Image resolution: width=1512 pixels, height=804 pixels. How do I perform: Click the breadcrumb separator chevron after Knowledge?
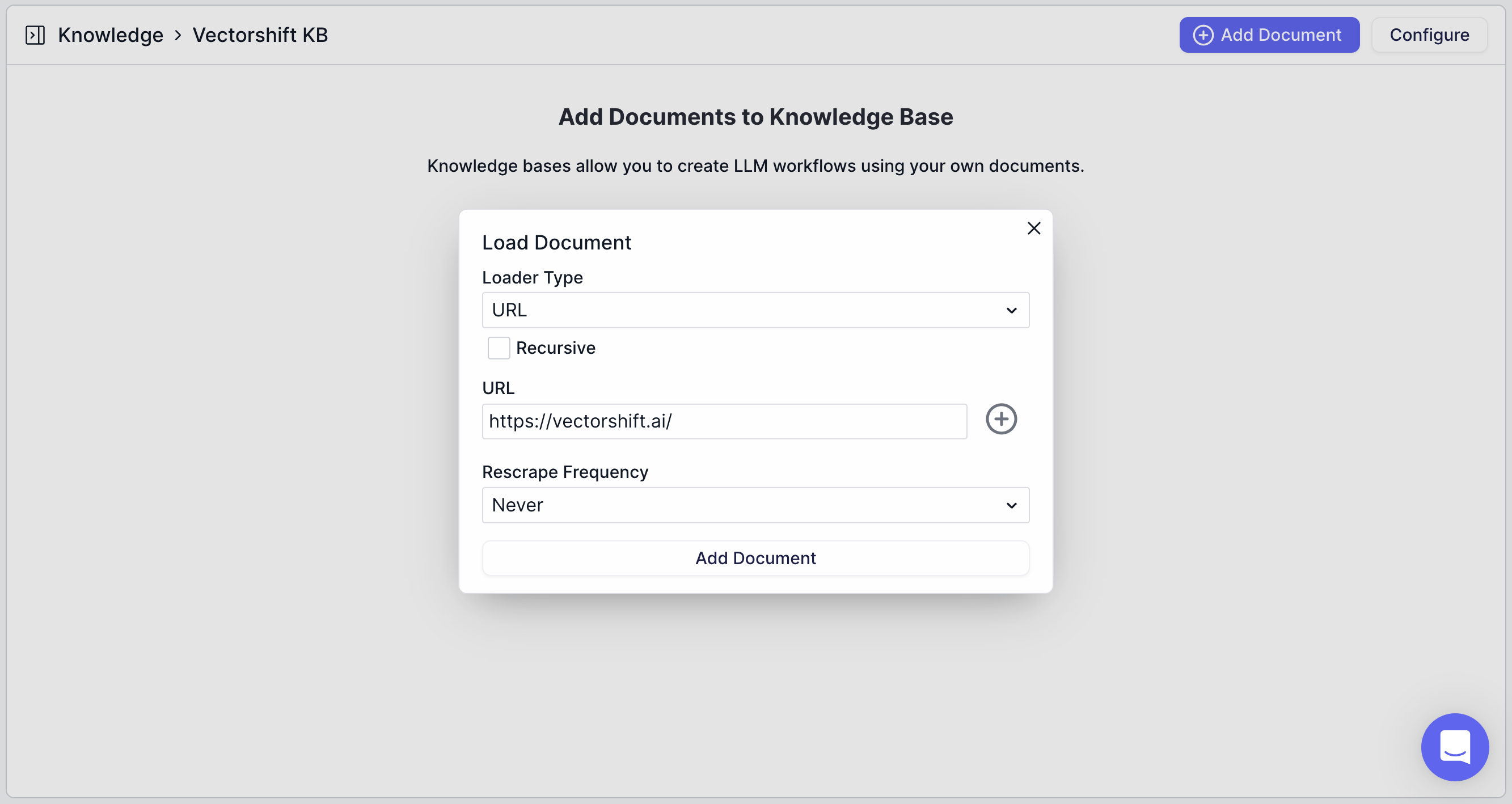click(179, 35)
